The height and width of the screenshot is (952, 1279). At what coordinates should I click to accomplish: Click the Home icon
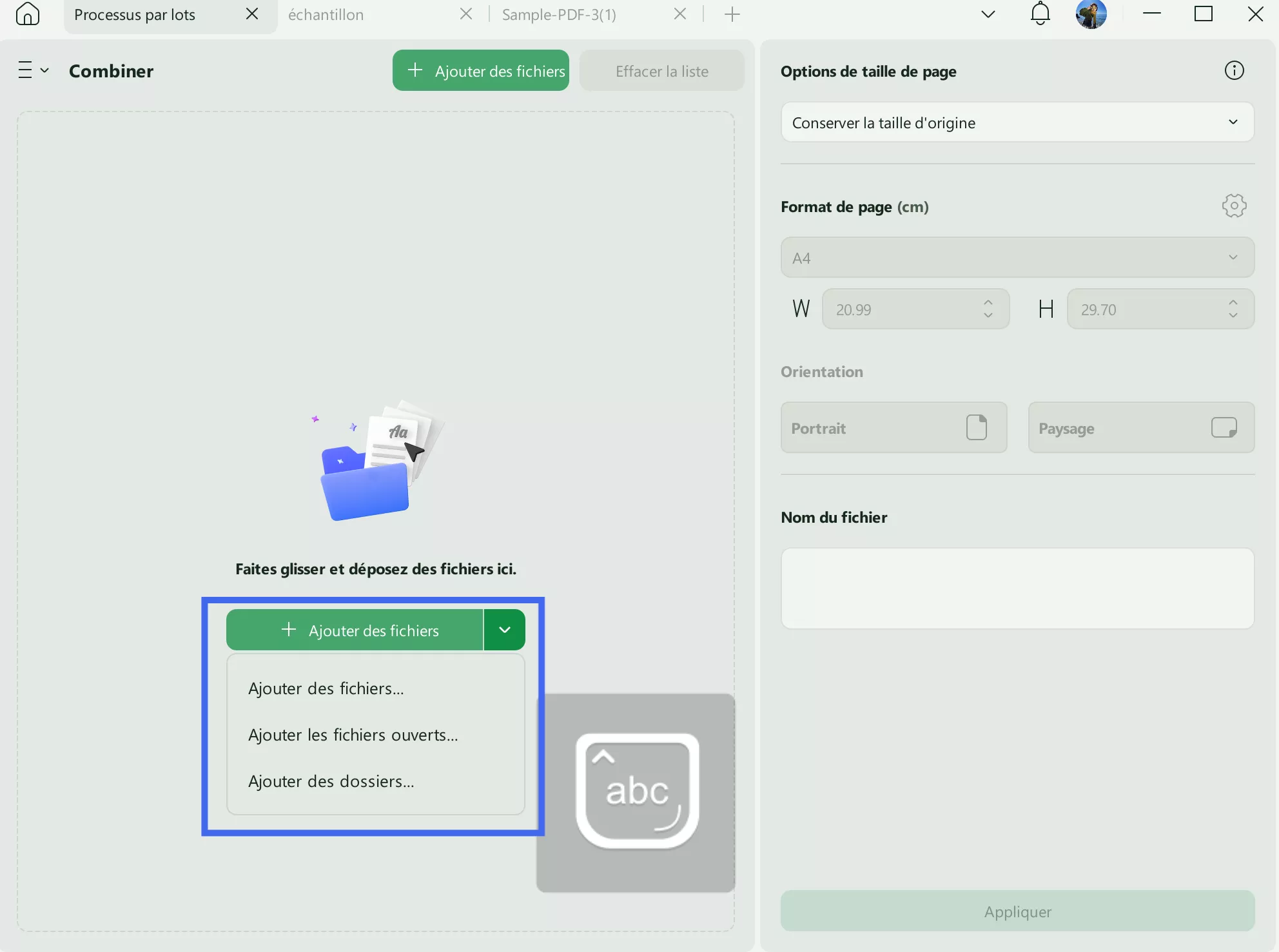pos(27,14)
